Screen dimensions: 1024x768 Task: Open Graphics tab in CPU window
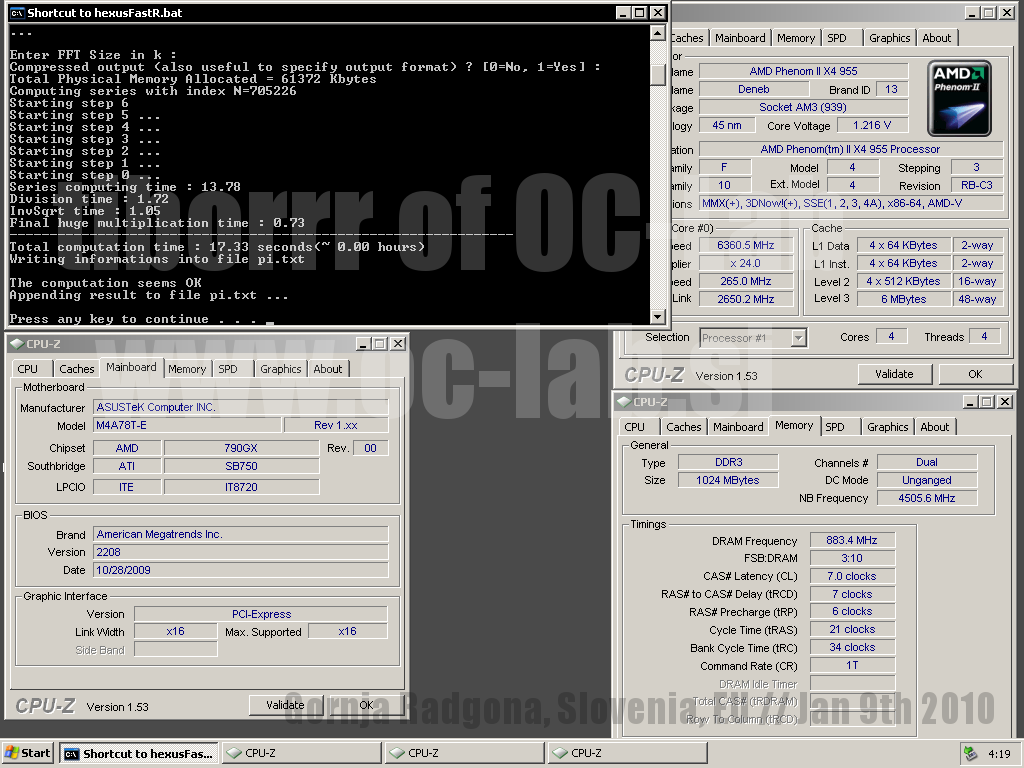pyautogui.click(x=889, y=38)
